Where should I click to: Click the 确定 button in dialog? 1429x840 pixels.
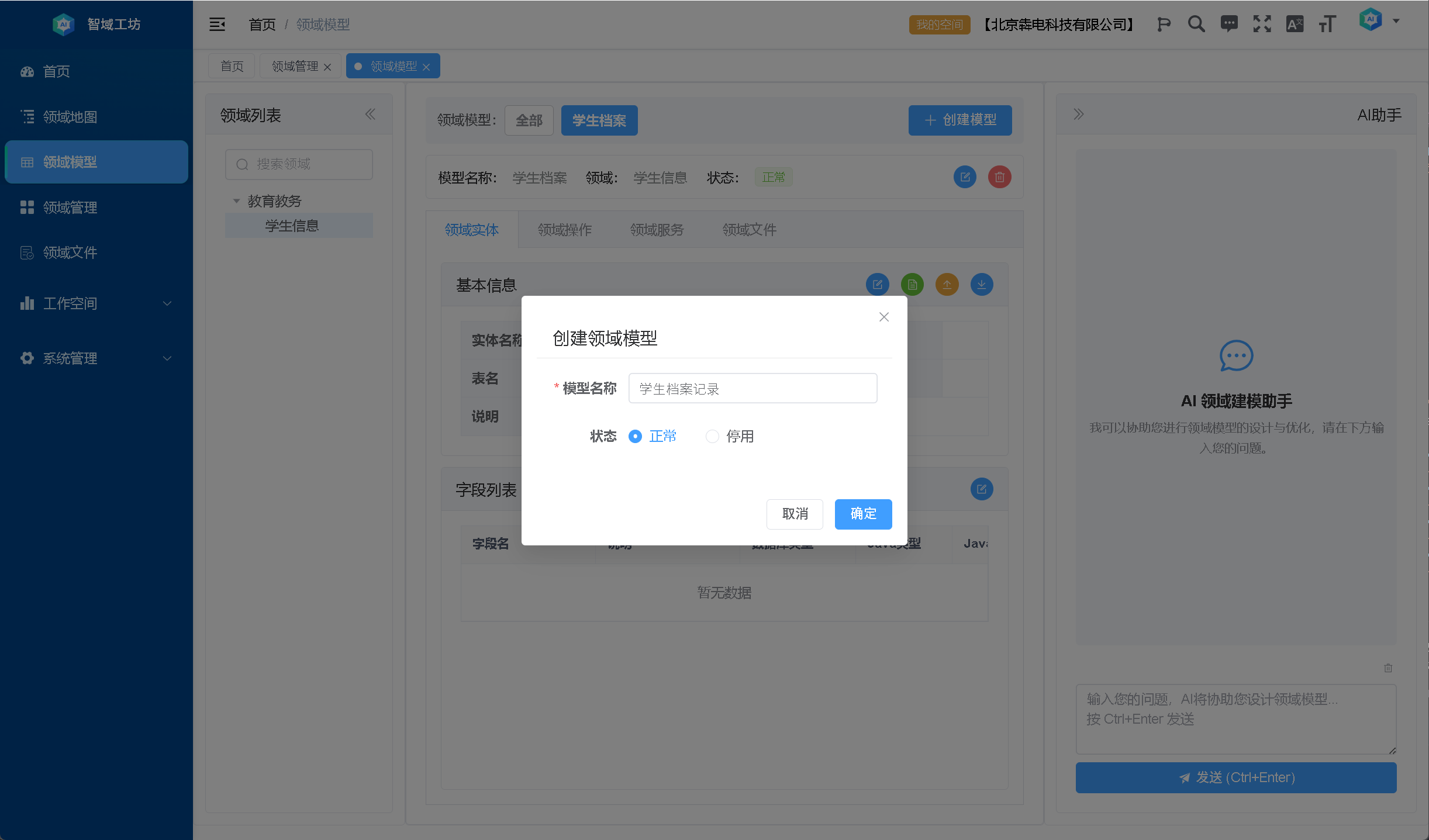click(863, 514)
